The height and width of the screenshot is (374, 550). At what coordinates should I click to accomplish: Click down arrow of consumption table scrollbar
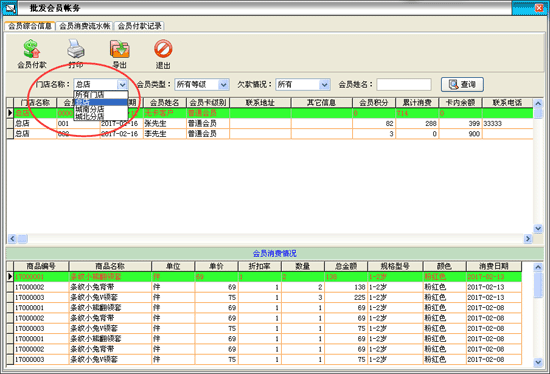tap(538, 362)
